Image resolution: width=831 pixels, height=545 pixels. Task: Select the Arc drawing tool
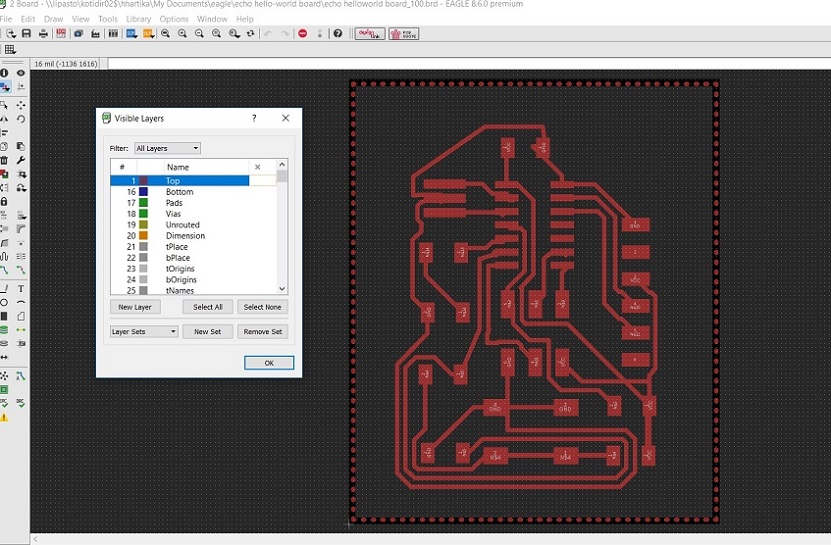(x=21, y=303)
